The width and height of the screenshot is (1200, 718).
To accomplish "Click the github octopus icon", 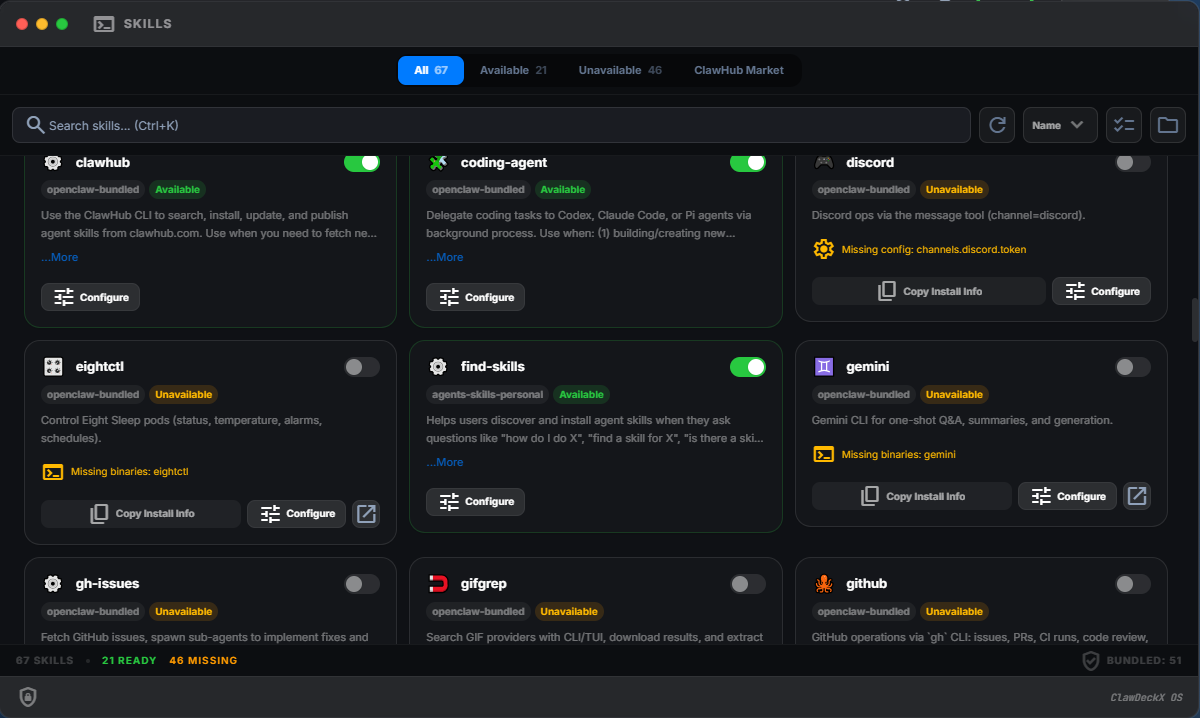I will [824, 584].
